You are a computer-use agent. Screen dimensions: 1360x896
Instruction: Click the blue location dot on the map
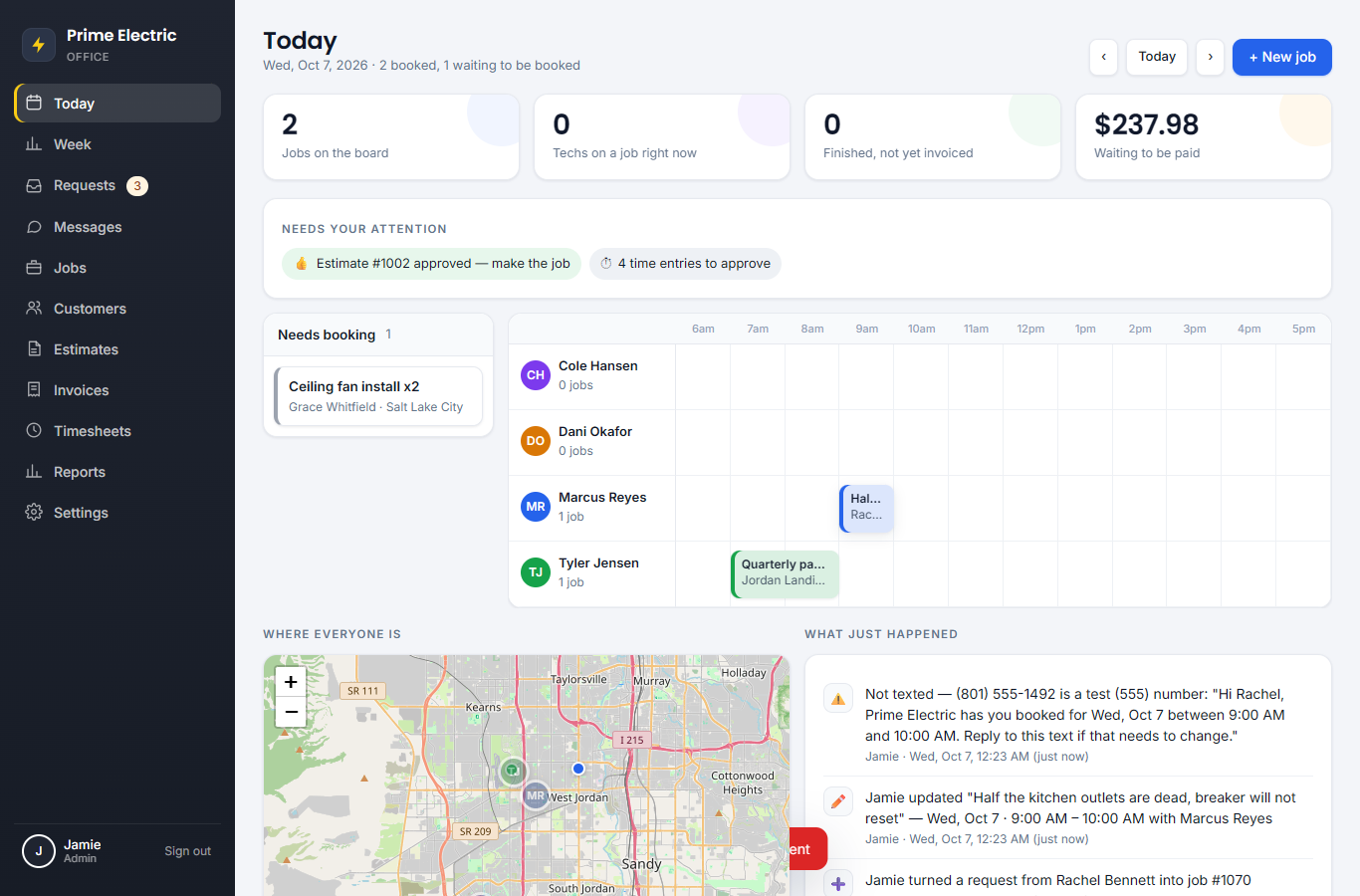click(578, 769)
